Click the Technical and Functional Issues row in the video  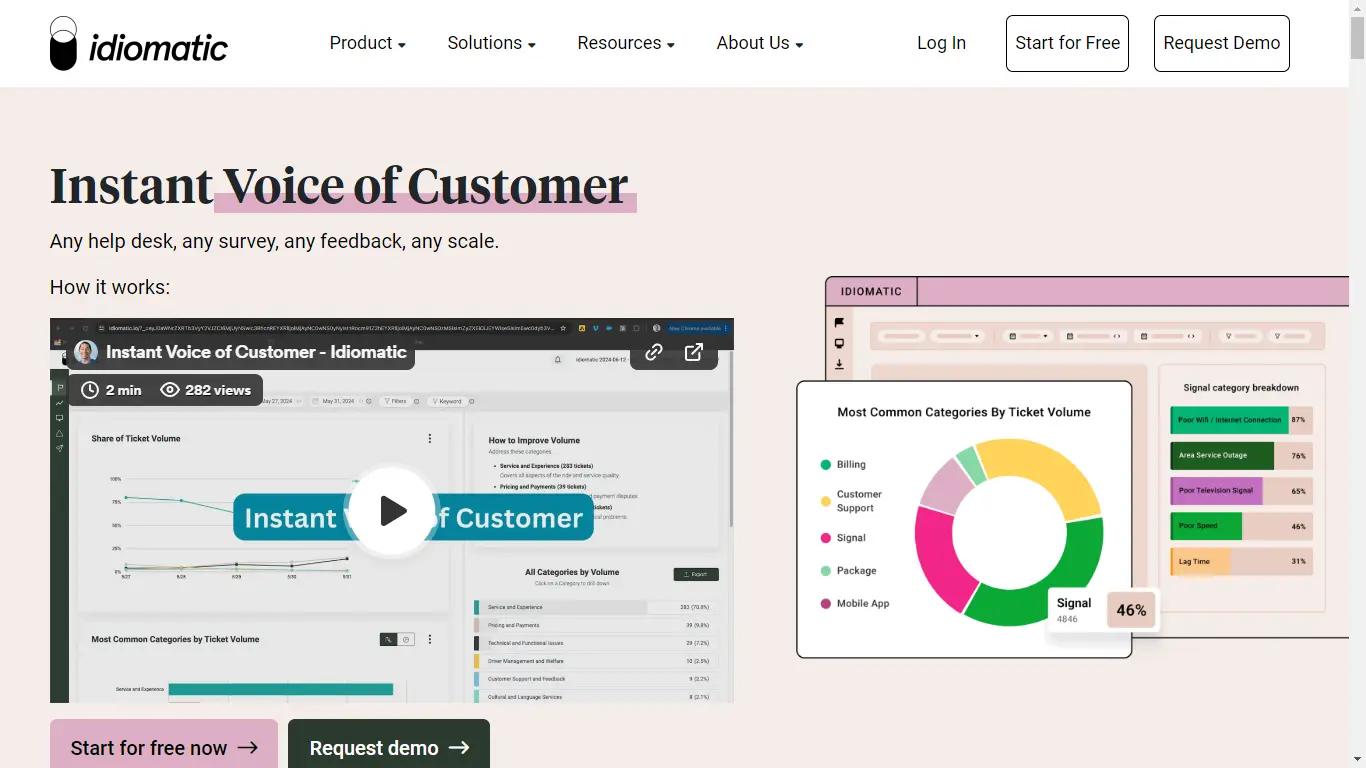tap(596, 643)
